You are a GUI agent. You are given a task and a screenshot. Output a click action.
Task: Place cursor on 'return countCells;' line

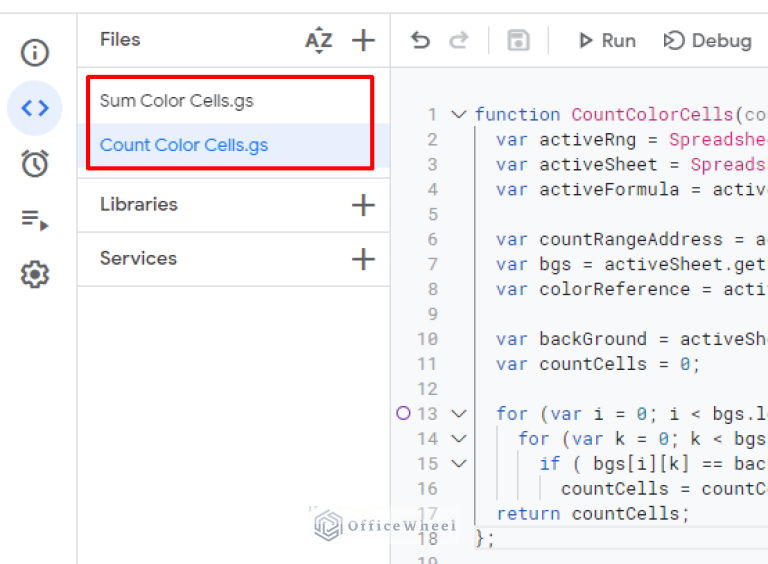pos(593,514)
